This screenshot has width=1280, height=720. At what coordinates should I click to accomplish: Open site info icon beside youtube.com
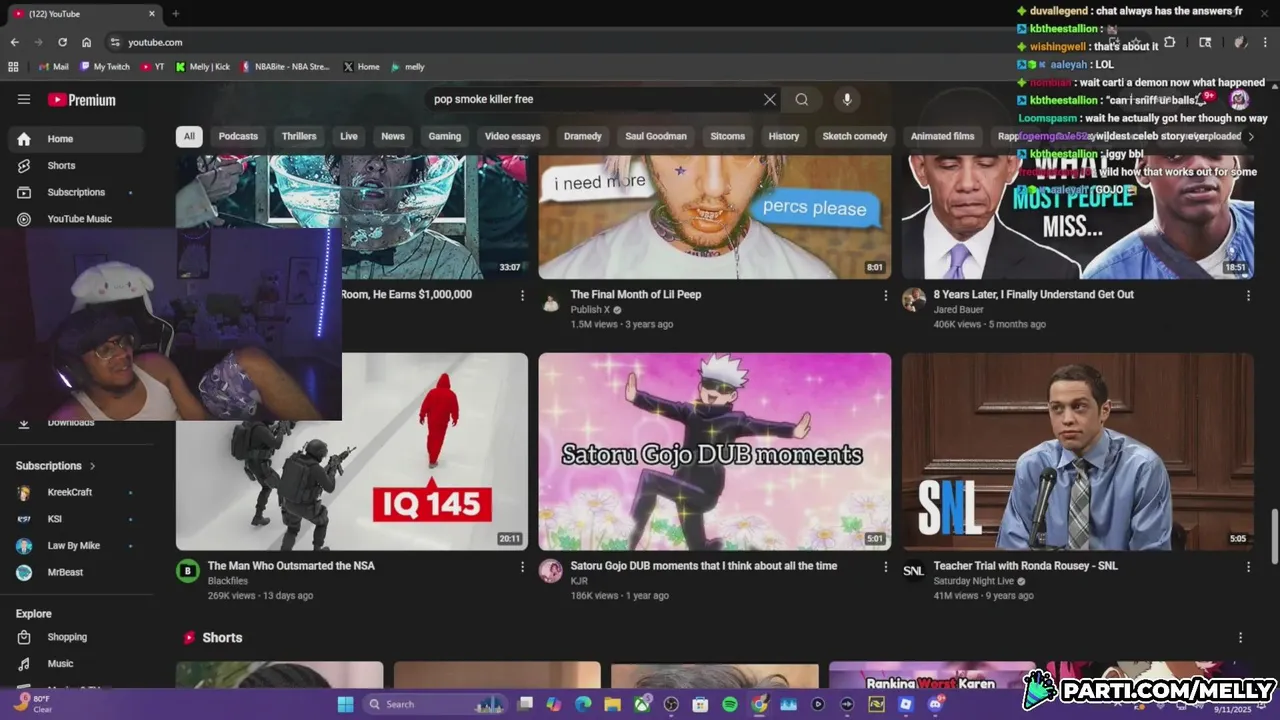115,42
